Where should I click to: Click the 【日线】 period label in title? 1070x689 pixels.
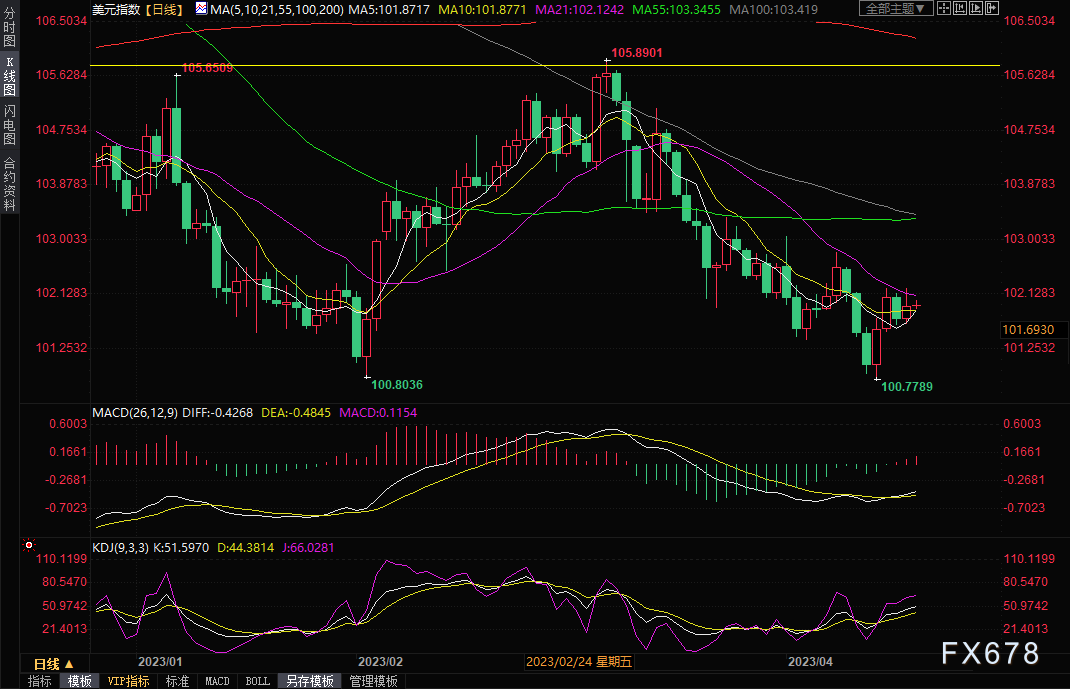point(164,9)
